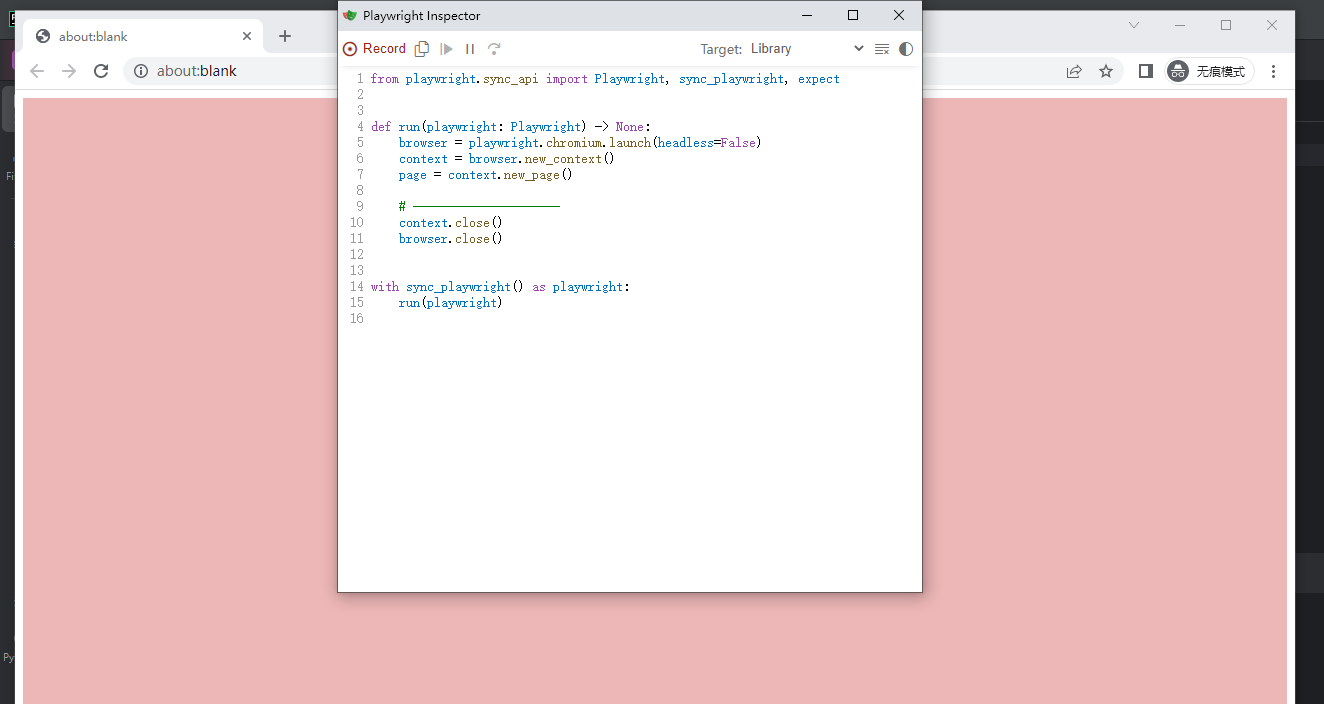
Task: Copy generated code with the copy icon
Action: point(422,48)
